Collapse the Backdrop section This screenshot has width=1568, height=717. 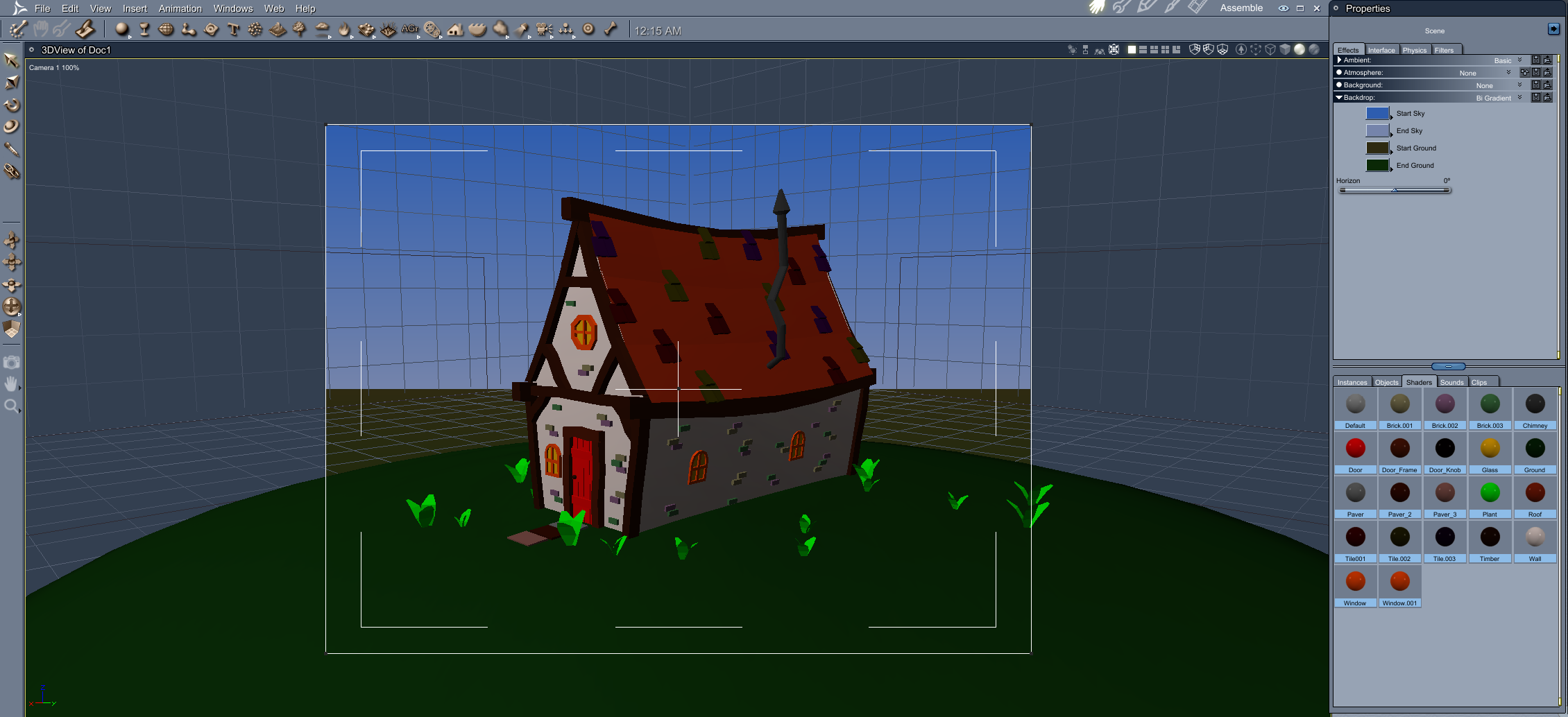1339,98
